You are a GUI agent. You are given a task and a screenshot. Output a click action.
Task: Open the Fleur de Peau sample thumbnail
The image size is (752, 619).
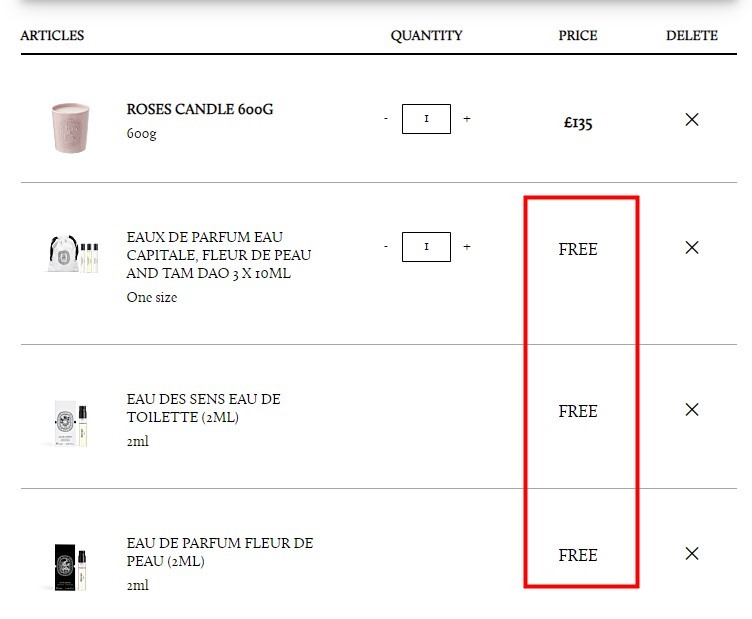tap(70, 567)
